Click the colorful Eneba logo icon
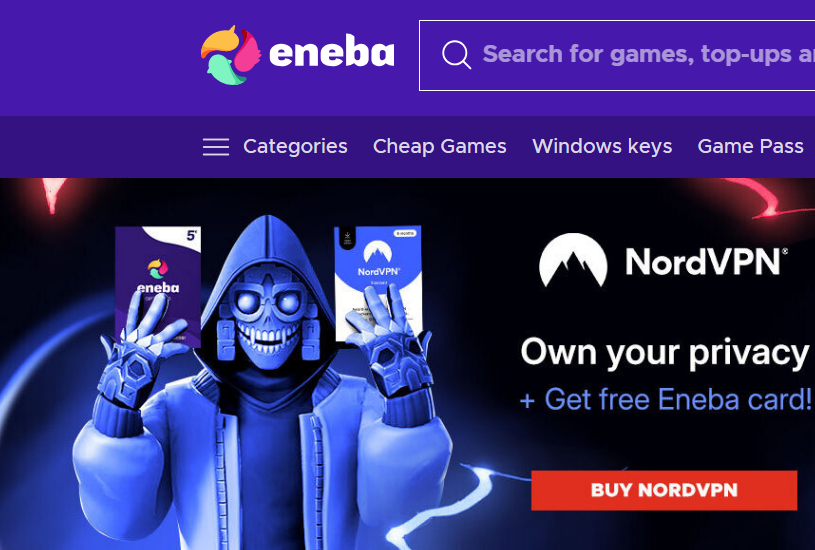Image resolution: width=815 pixels, height=550 pixels. pos(231,55)
